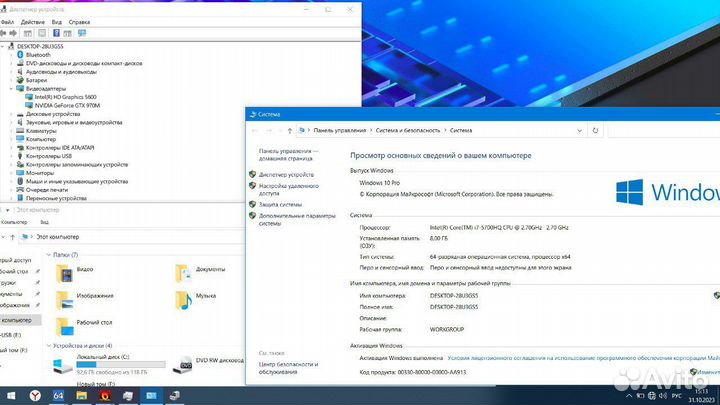Click the Этот компьютер address field in Explorer
720x405 pixels.
point(133,237)
